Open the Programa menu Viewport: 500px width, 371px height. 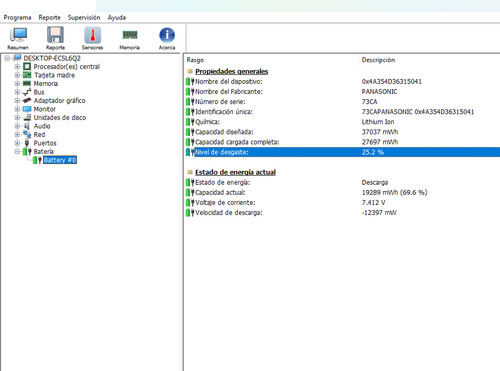coord(17,17)
